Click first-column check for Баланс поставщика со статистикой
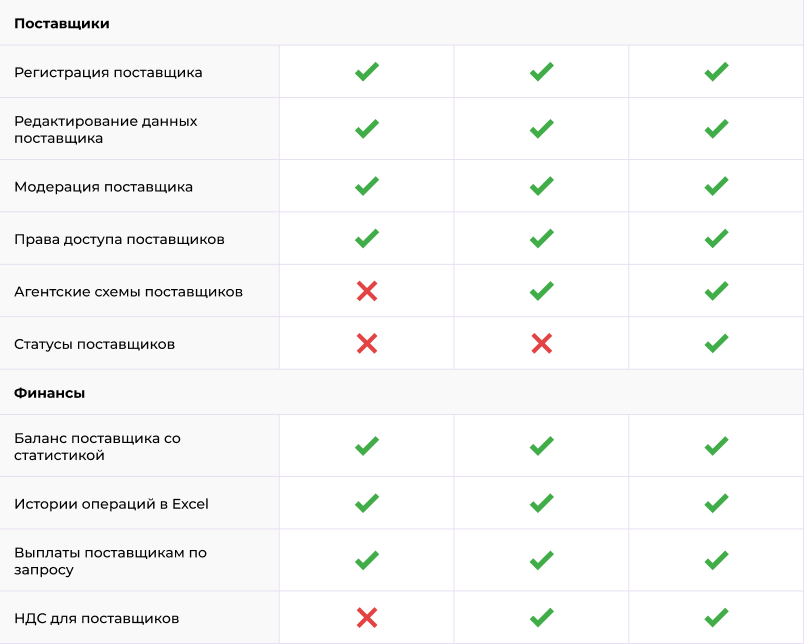 tap(367, 446)
